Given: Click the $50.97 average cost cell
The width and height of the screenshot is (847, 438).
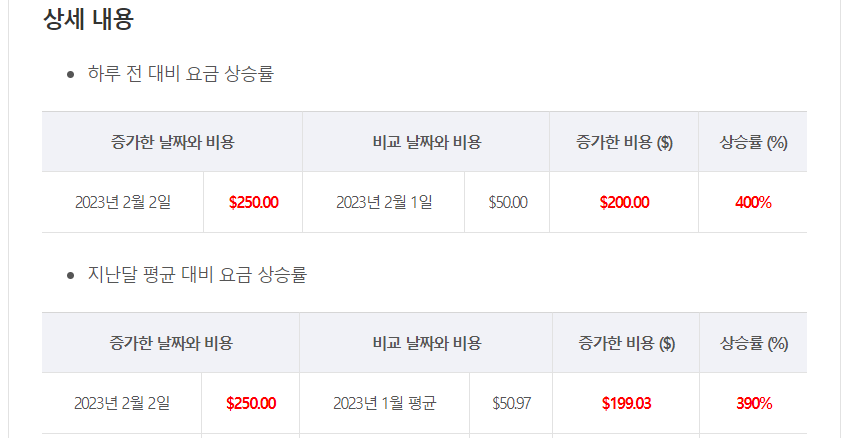Looking at the screenshot, I should [511, 403].
